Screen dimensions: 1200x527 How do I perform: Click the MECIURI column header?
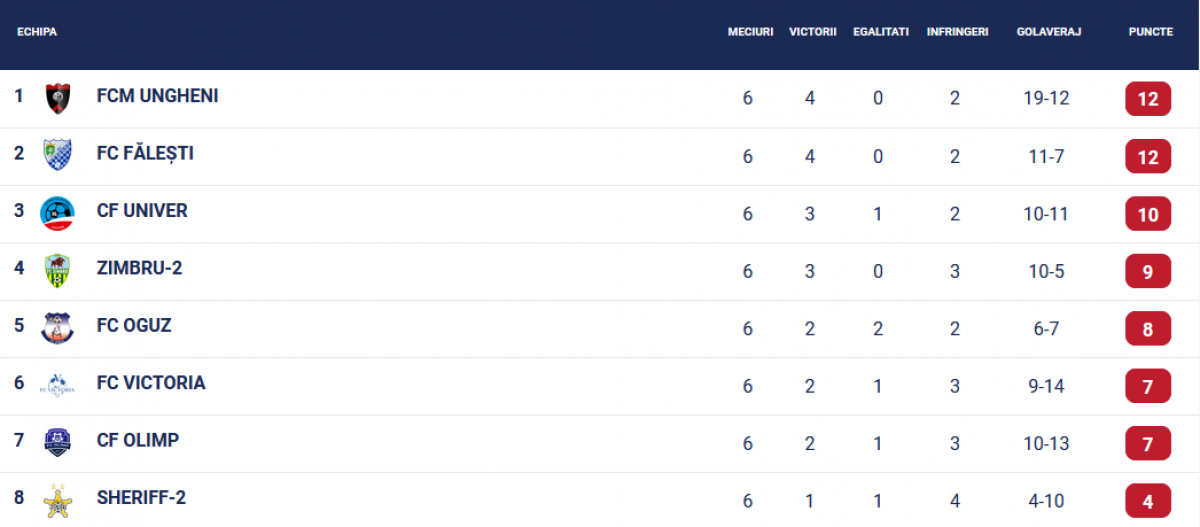point(750,32)
